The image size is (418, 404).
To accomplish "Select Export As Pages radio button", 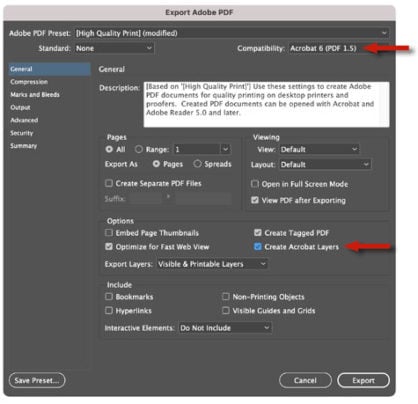I will tap(156, 164).
